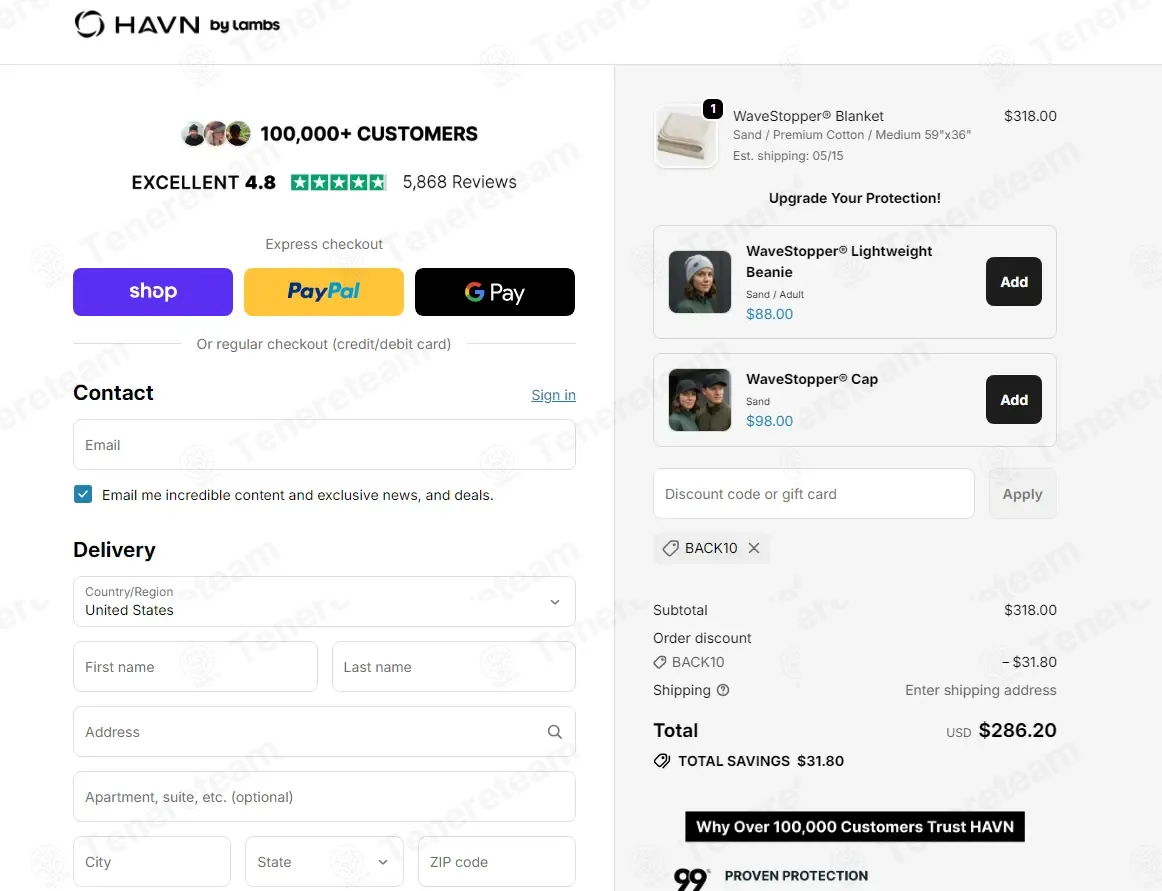Image resolution: width=1162 pixels, height=891 pixels.
Task: Remove the BACK10 discount code
Action: 754,548
